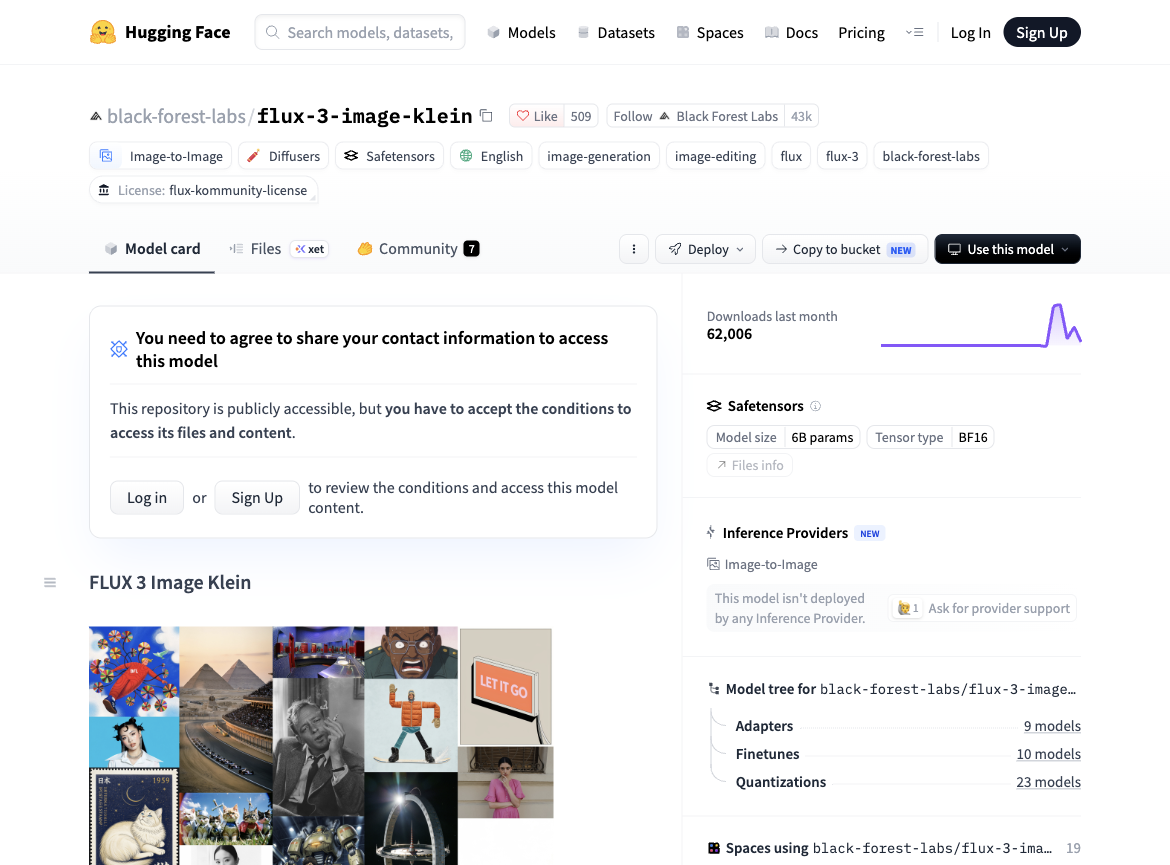This screenshot has width=1170, height=865.
Task: Click the heart Like button
Action: 537,116
